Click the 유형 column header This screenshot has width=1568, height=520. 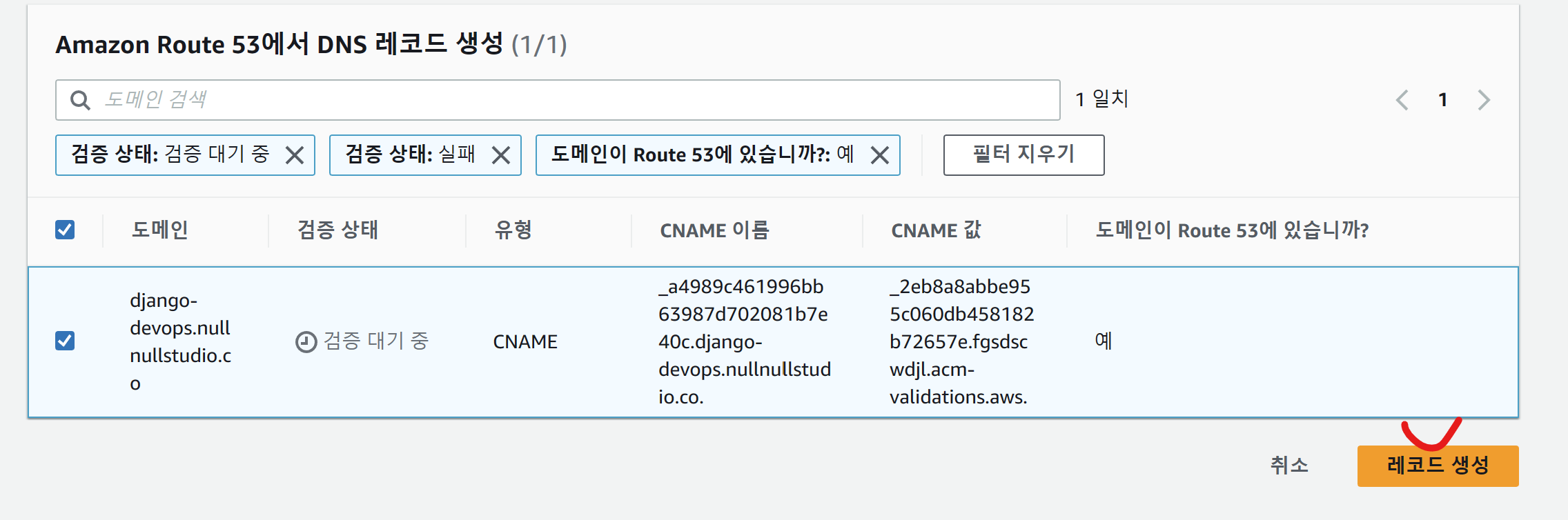513,230
